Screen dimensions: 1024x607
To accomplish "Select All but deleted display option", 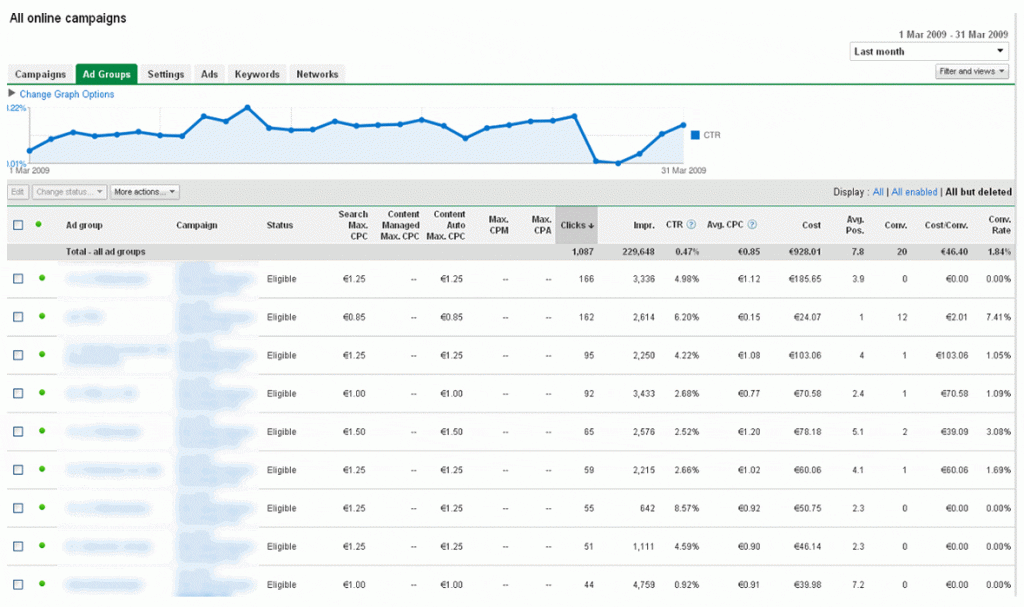I will [978, 192].
